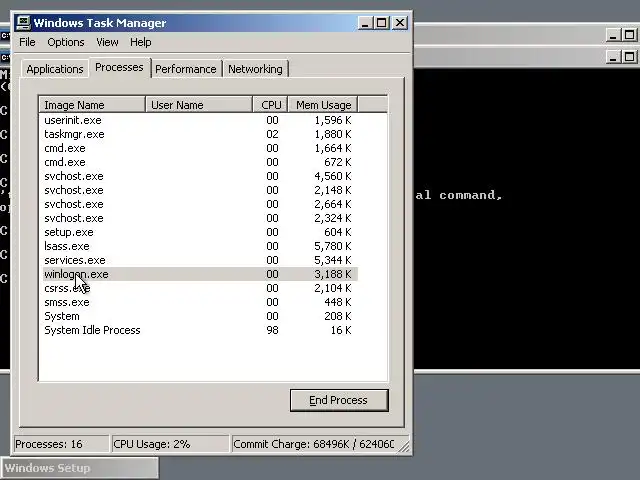Select the svchost.exe row using 4,560 K
Image resolution: width=640 pixels, height=480 pixels.
pos(199,176)
